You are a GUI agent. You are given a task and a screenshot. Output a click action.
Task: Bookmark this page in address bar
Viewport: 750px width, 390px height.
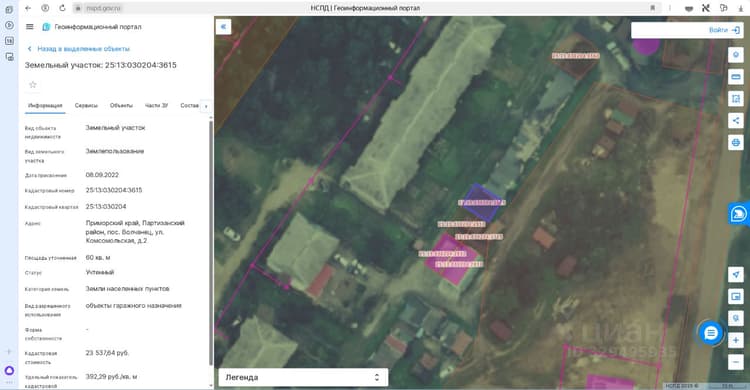click(652, 8)
